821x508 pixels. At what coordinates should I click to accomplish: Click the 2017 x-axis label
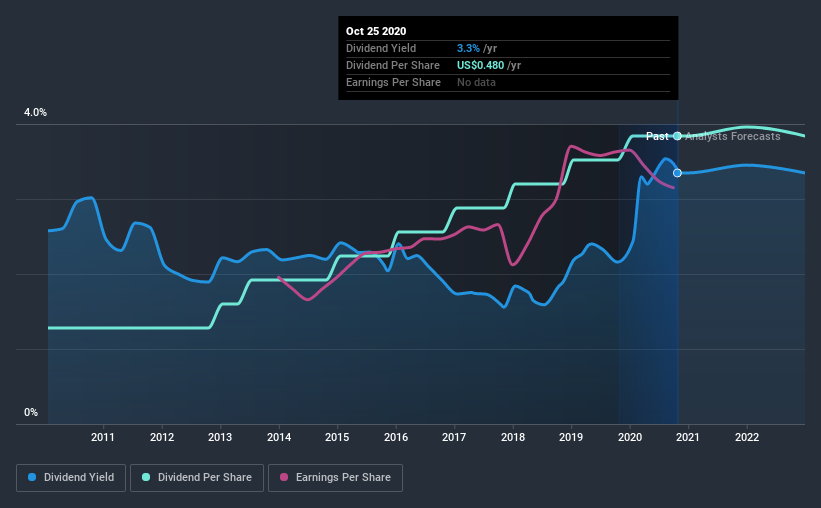pos(454,437)
